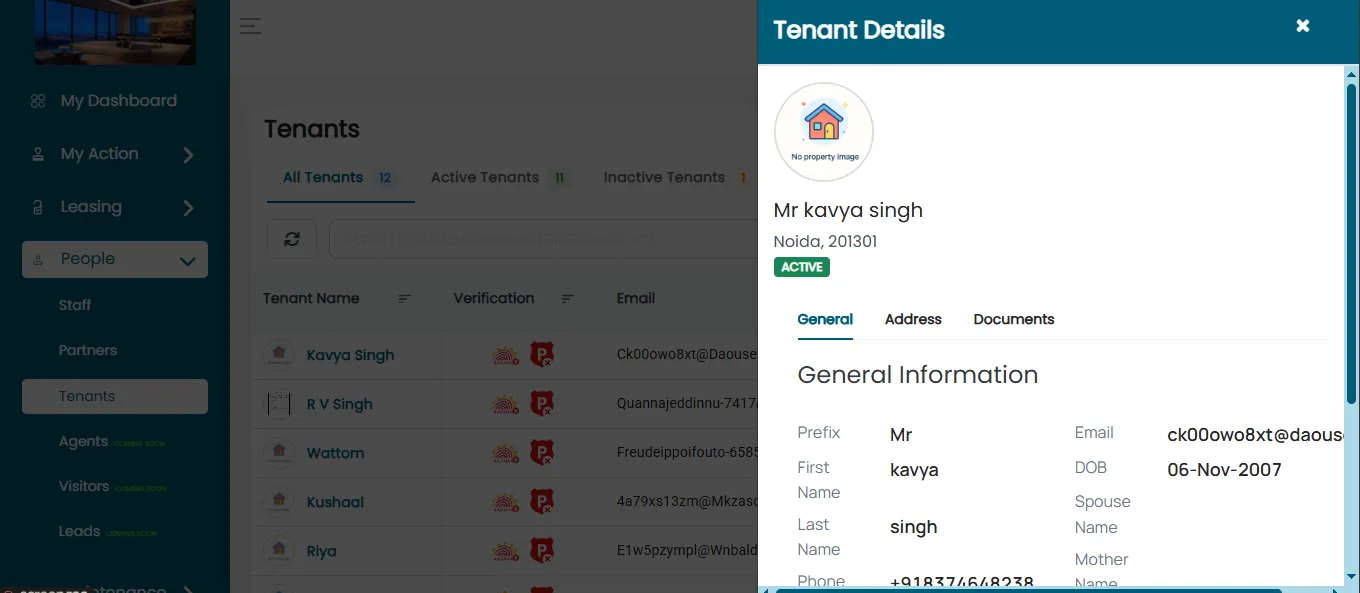Click red P verification badge for Riya
The height and width of the screenshot is (593, 1360).
[x=541, y=551]
